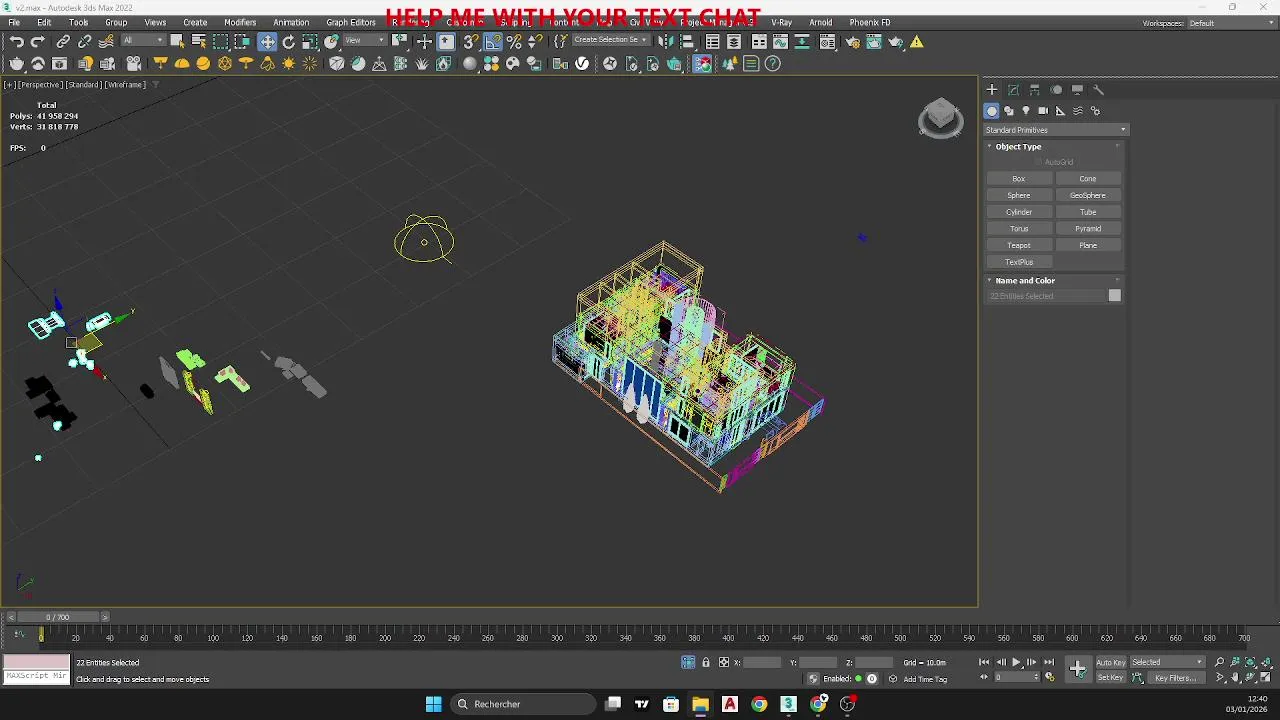Image resolution: width=1280 pixels, height=720 pixels.
Task: Toggle 3D Snaps button
Action: click(x=471, y=41)
